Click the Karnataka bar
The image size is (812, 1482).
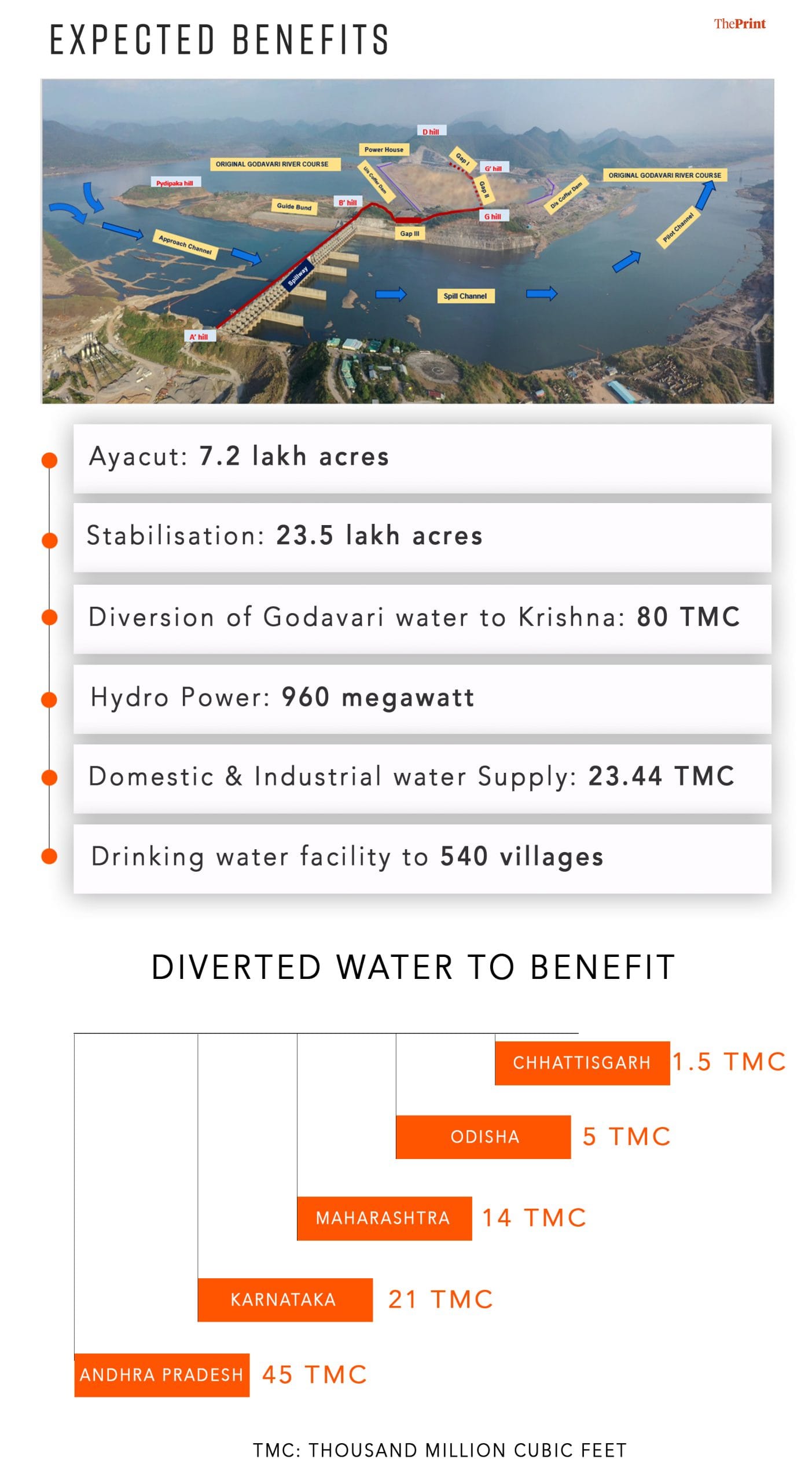[x=285, y=1299]
